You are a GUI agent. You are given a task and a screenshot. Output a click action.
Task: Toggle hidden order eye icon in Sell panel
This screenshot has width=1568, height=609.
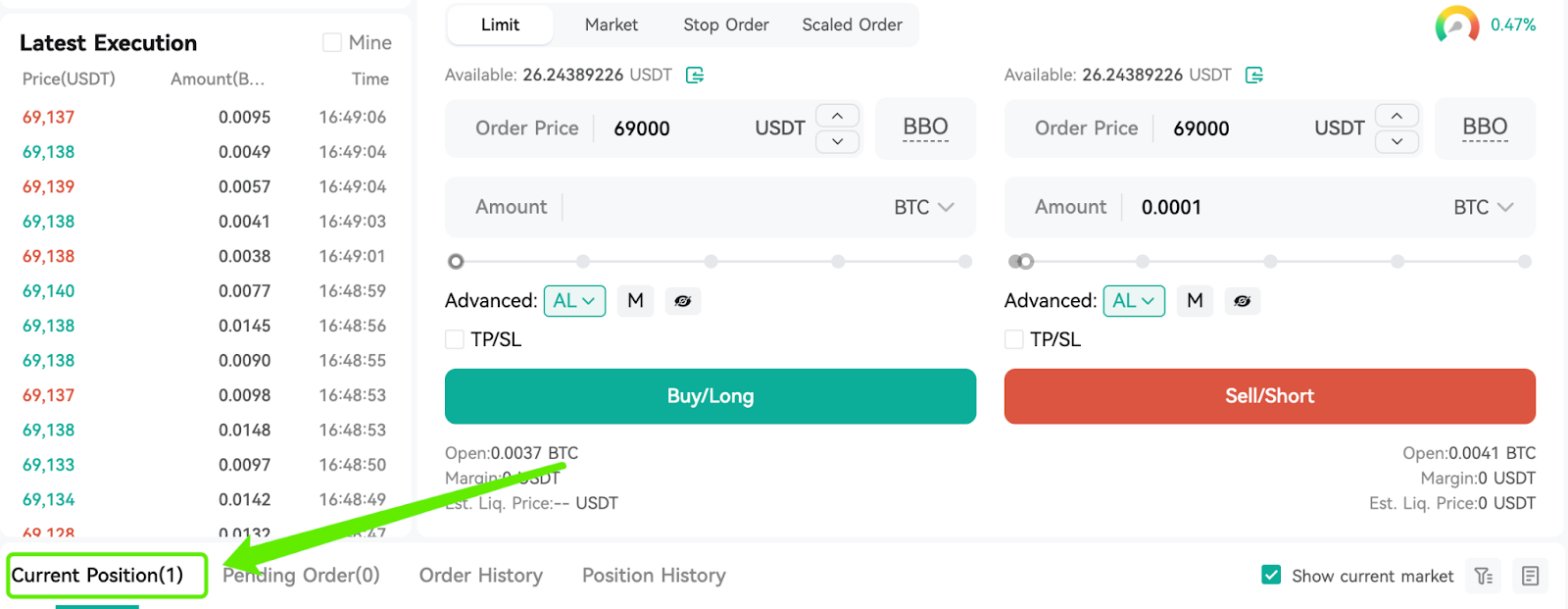point(1243,301)
